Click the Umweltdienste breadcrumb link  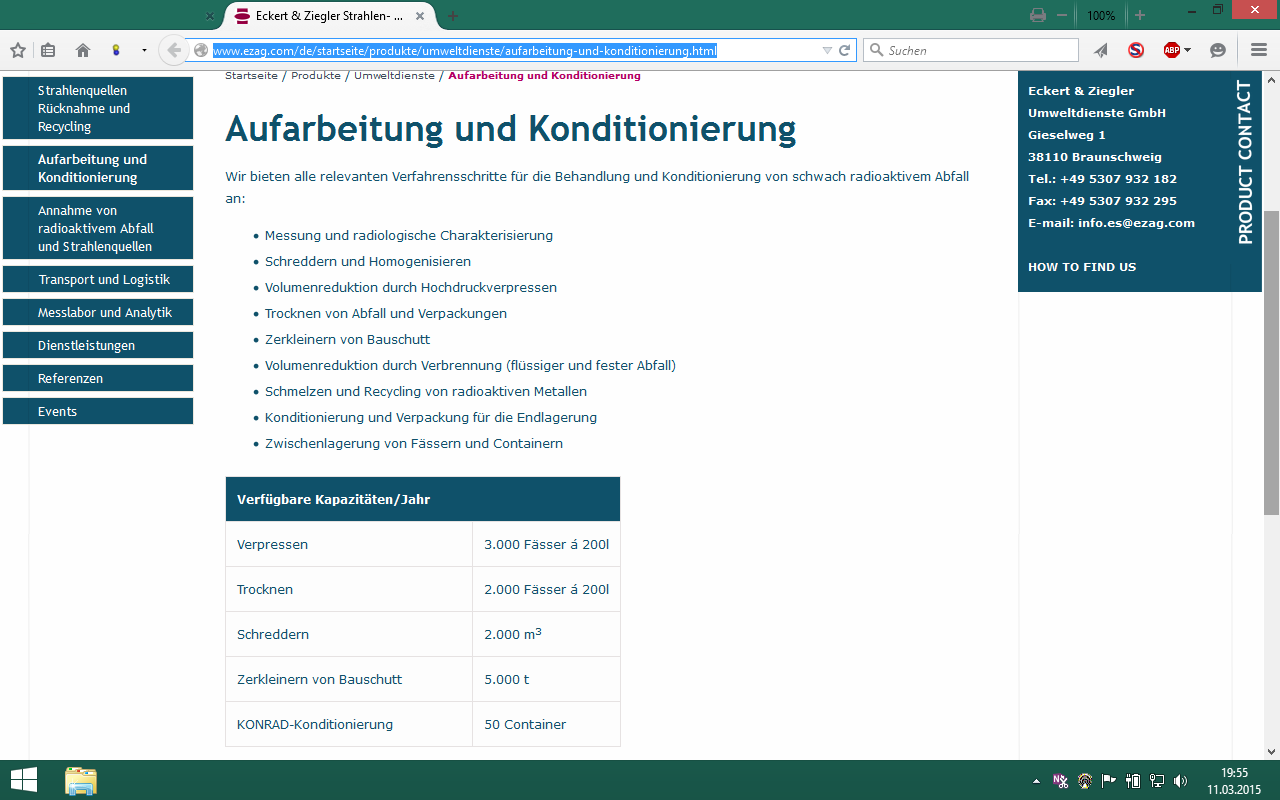(x=394, y=75)
